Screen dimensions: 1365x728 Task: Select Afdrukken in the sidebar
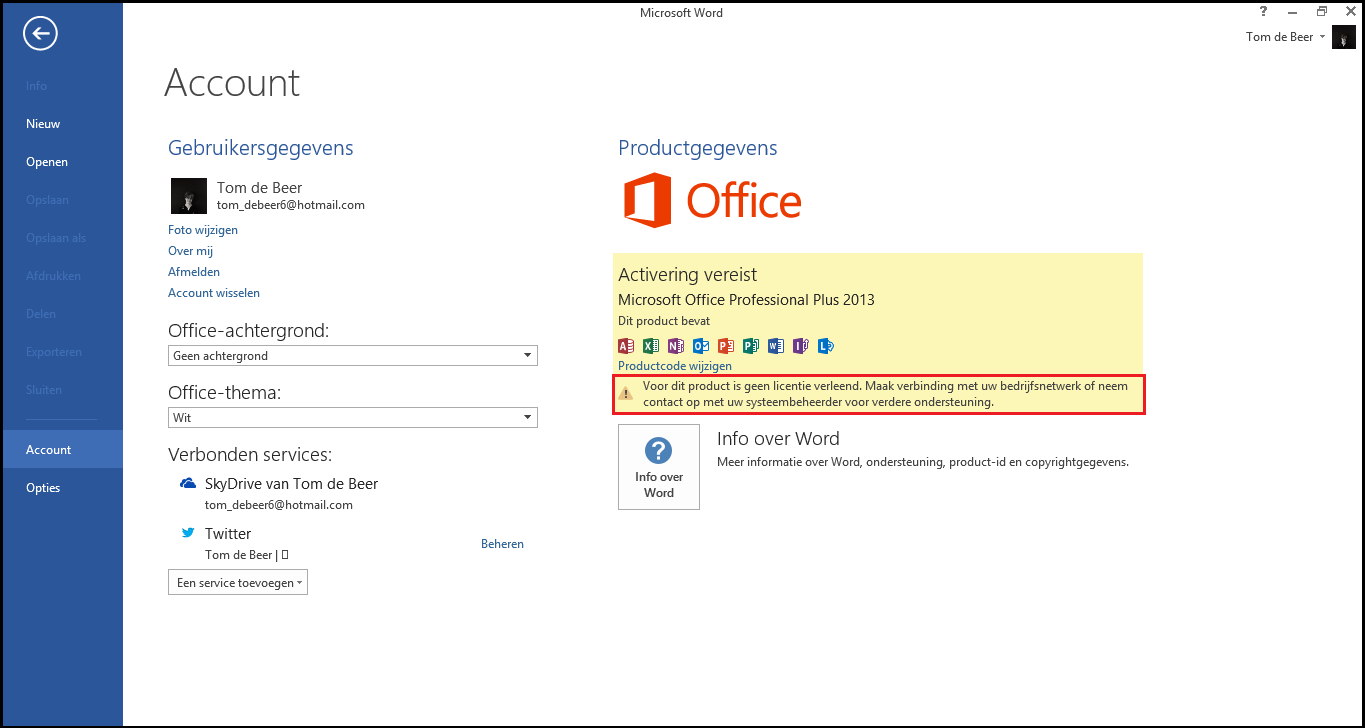pos(61,276)
